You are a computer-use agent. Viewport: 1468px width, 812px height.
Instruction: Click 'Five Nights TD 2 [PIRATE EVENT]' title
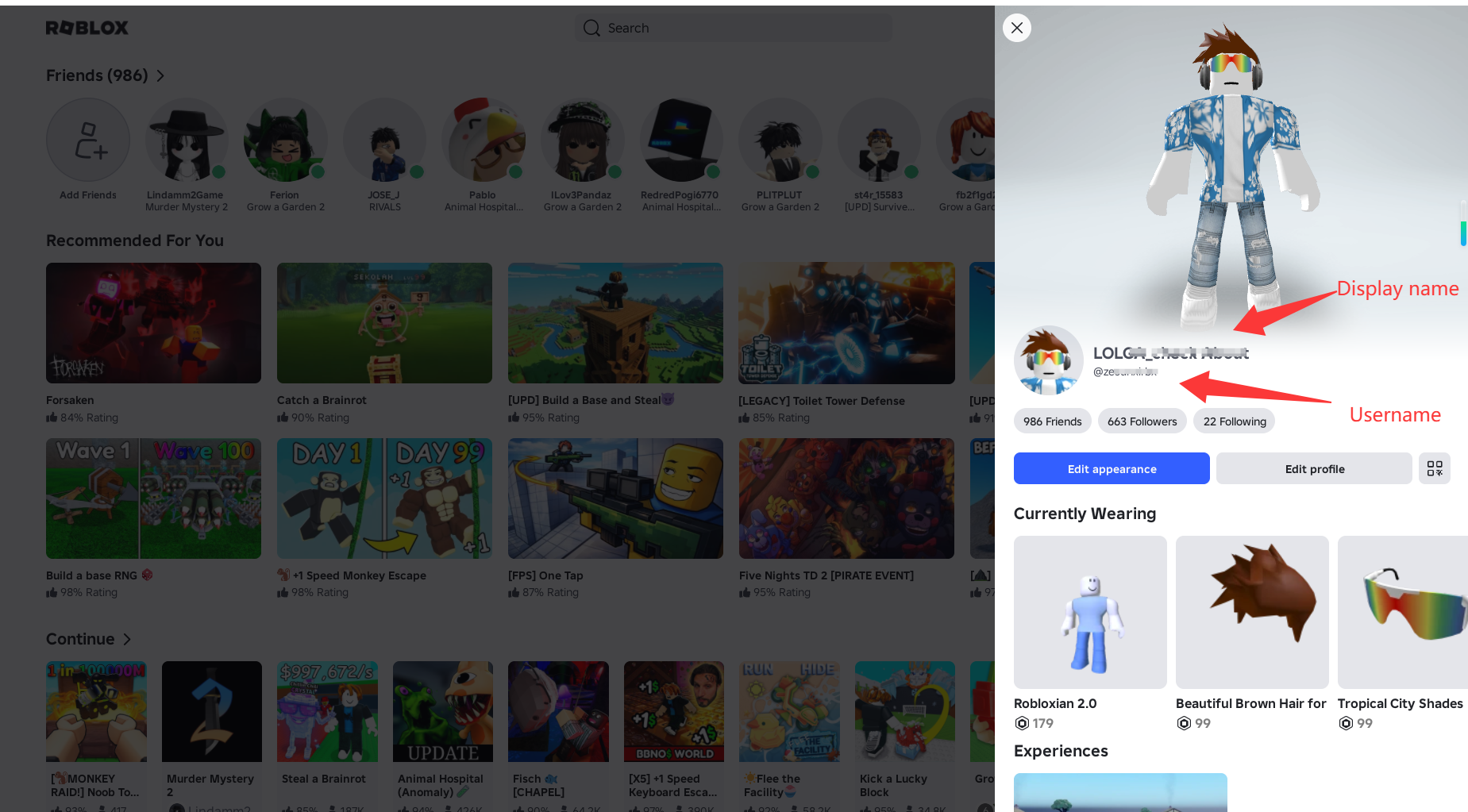click(826, 575)
